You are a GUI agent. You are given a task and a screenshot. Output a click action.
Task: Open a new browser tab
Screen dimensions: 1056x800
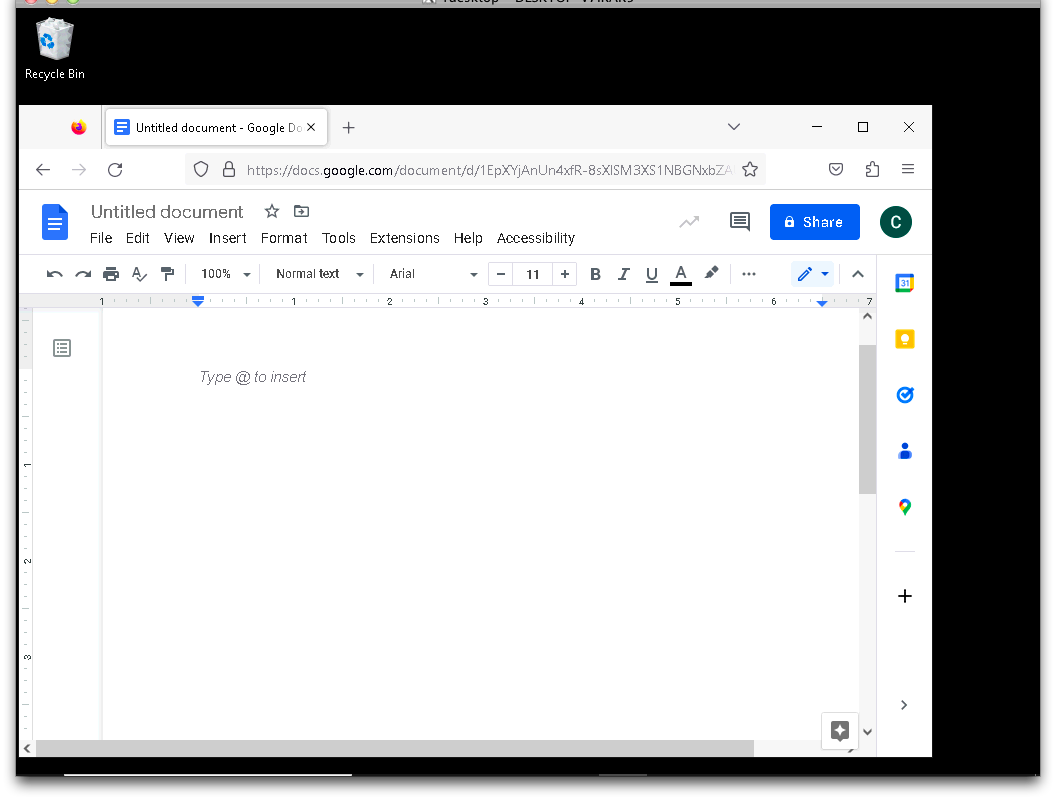[x=348, y=128]
